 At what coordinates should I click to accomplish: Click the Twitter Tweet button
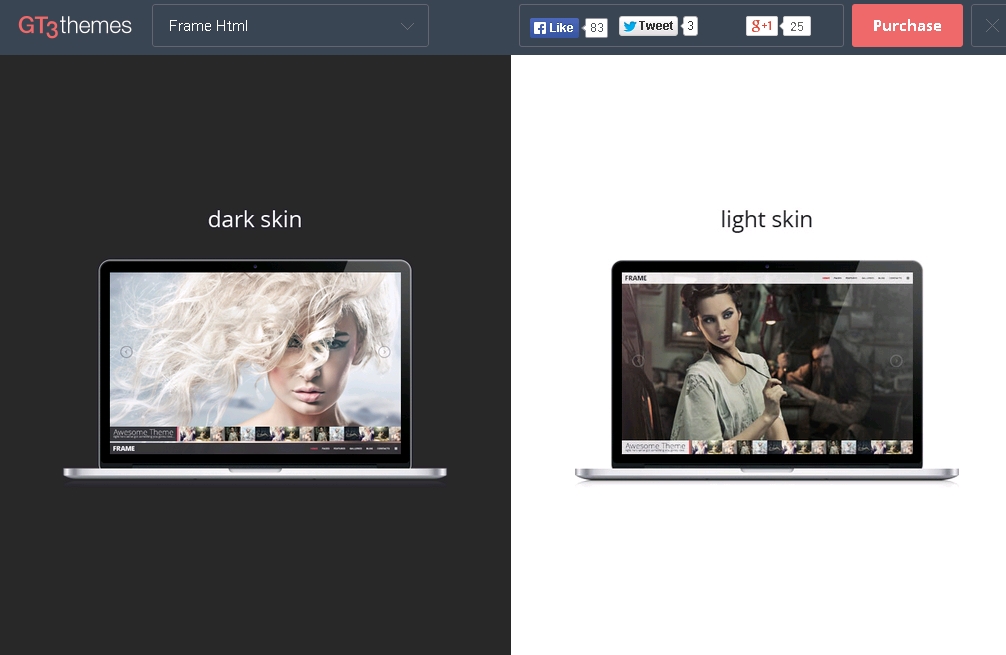tap(648, 26)
